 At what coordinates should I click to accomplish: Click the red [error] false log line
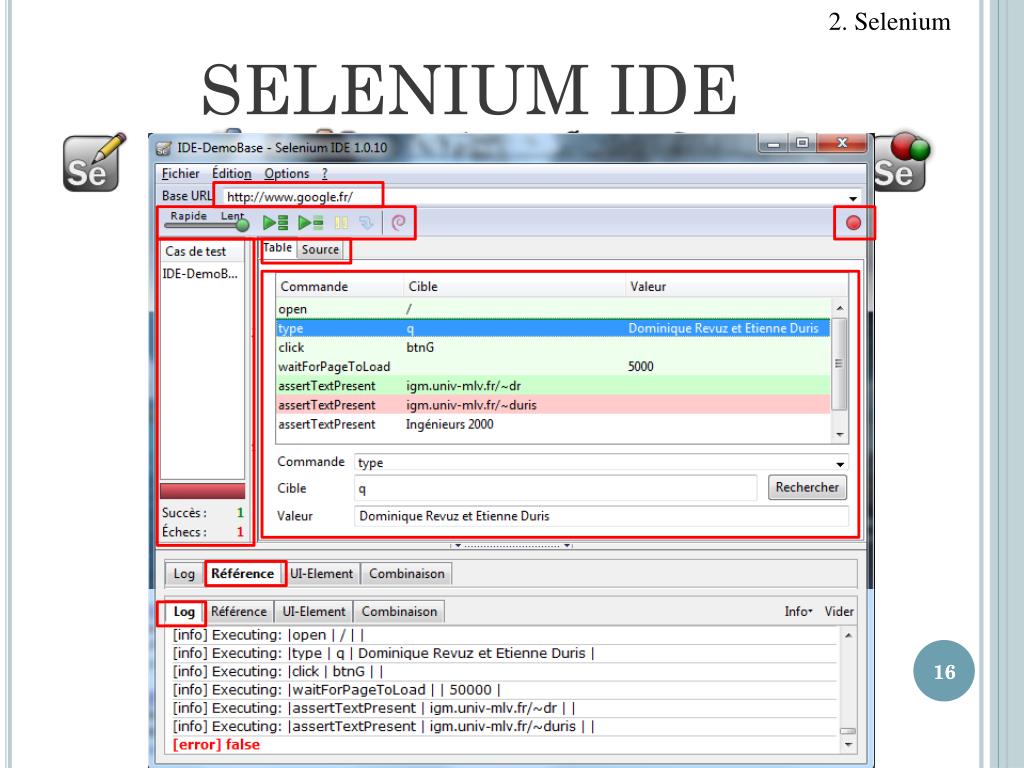pos(216,744)
